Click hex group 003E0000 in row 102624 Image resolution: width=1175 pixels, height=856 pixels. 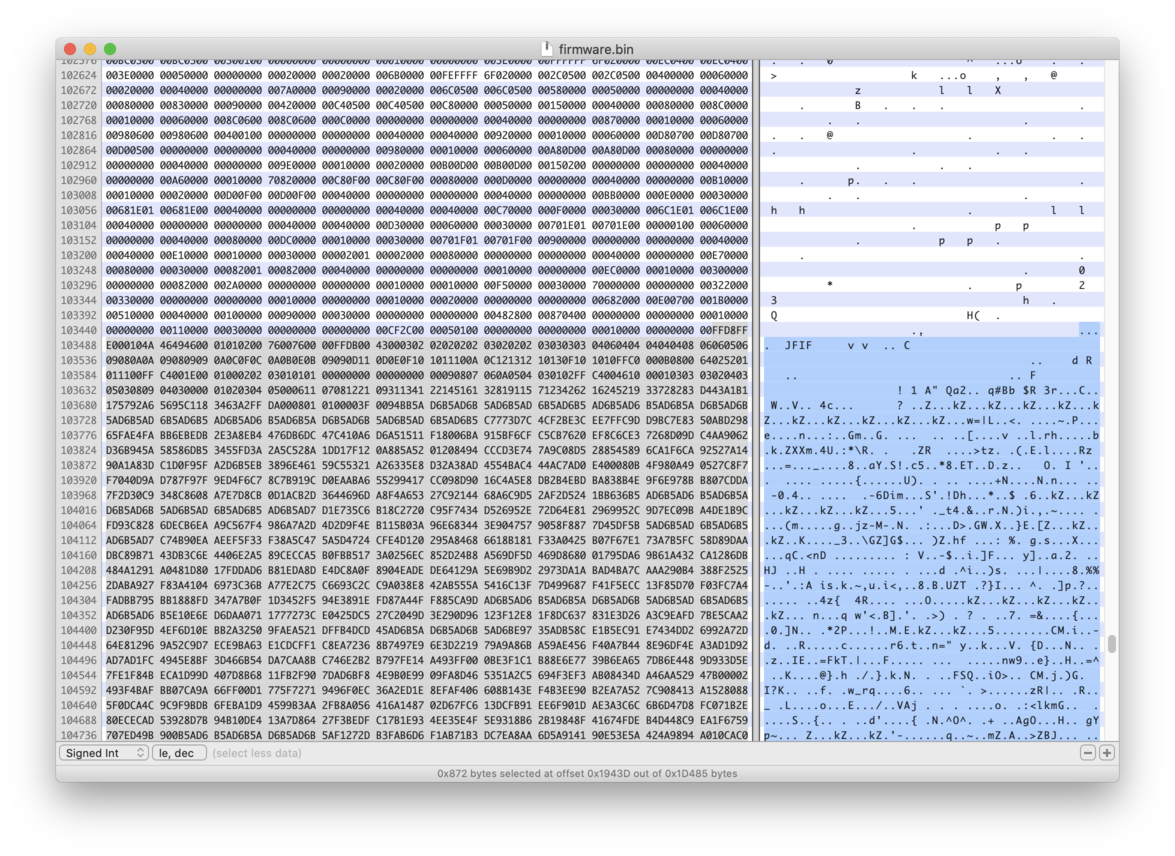[130, 76]
